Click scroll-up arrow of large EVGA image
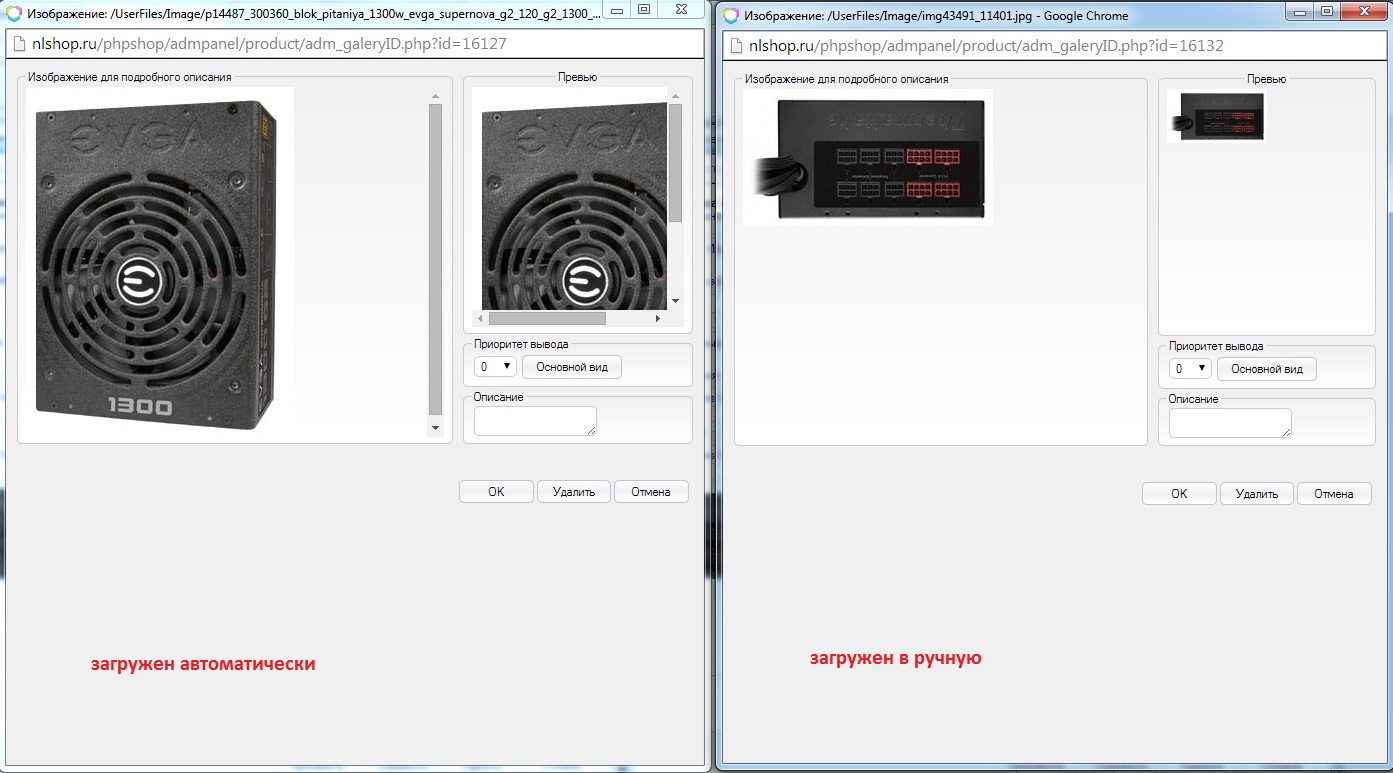1393x773 pixels. tap(435, 96)
